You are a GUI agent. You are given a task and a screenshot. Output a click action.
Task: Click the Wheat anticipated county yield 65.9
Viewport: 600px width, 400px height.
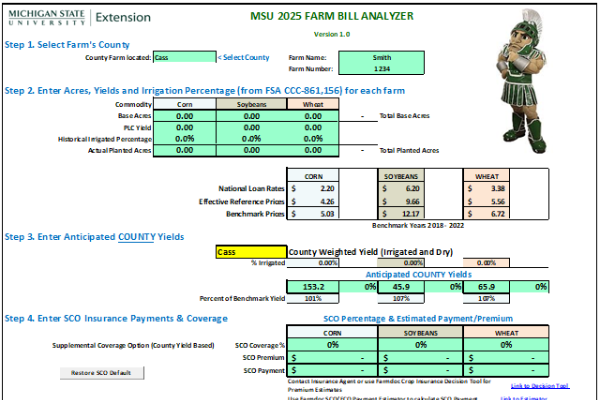(x=486, y=287)
